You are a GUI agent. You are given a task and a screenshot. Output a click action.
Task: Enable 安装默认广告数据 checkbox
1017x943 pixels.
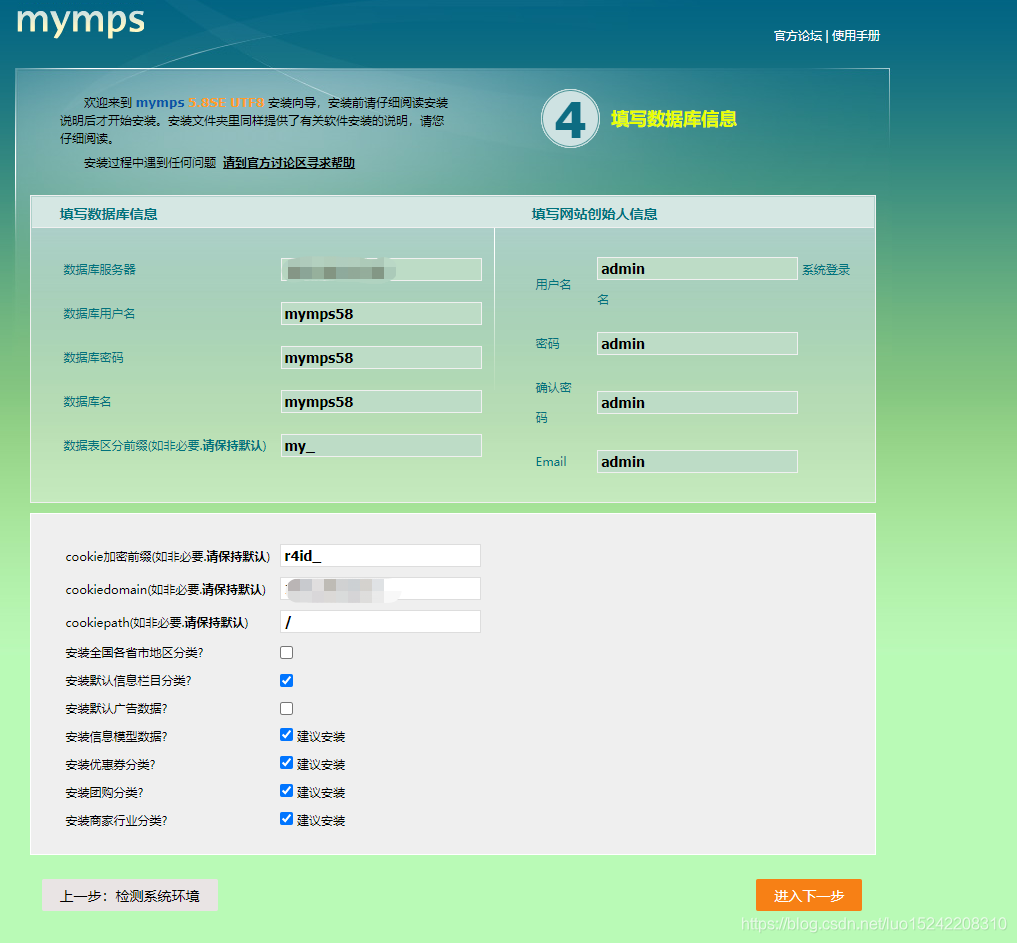287,708
